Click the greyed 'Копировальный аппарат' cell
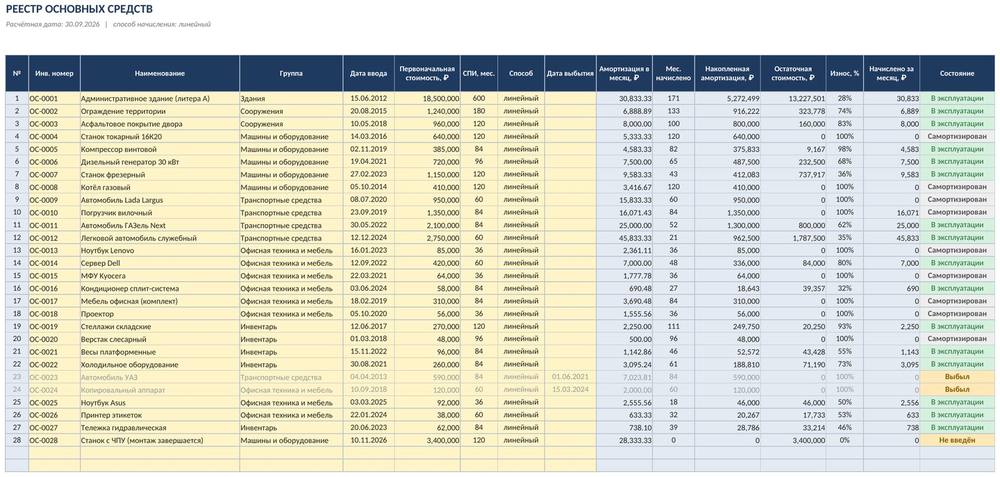Viewport: 1000px width, 477px height. tap(159, 390)
